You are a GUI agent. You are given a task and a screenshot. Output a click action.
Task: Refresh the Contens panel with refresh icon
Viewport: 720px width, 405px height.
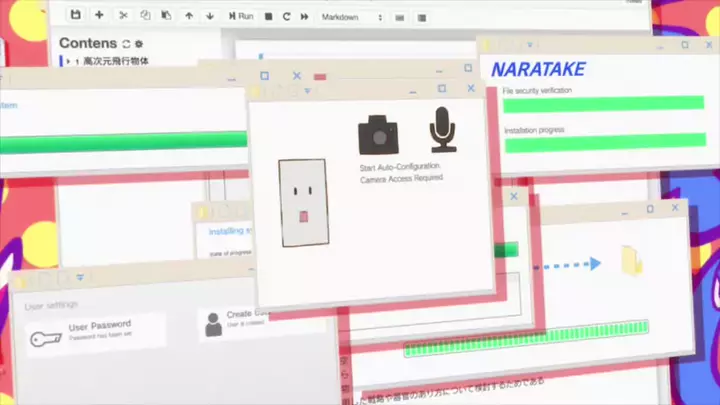[126, 44]
